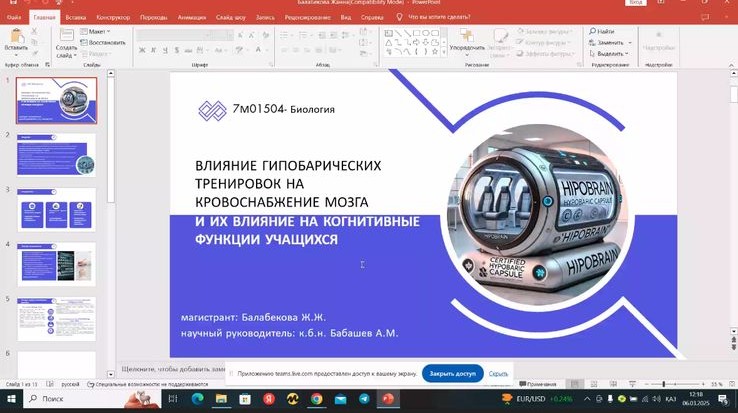Toggle underline Ч formatting
Viewport: 738px width, 413px height.
[165, 50]
